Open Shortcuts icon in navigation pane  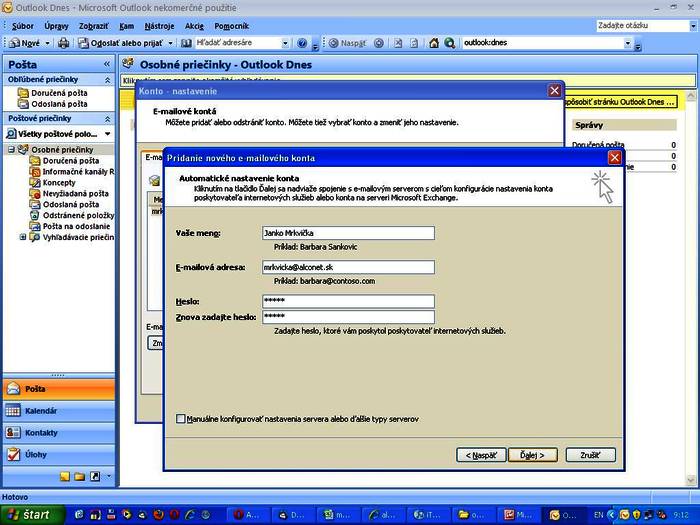[95, 476]
